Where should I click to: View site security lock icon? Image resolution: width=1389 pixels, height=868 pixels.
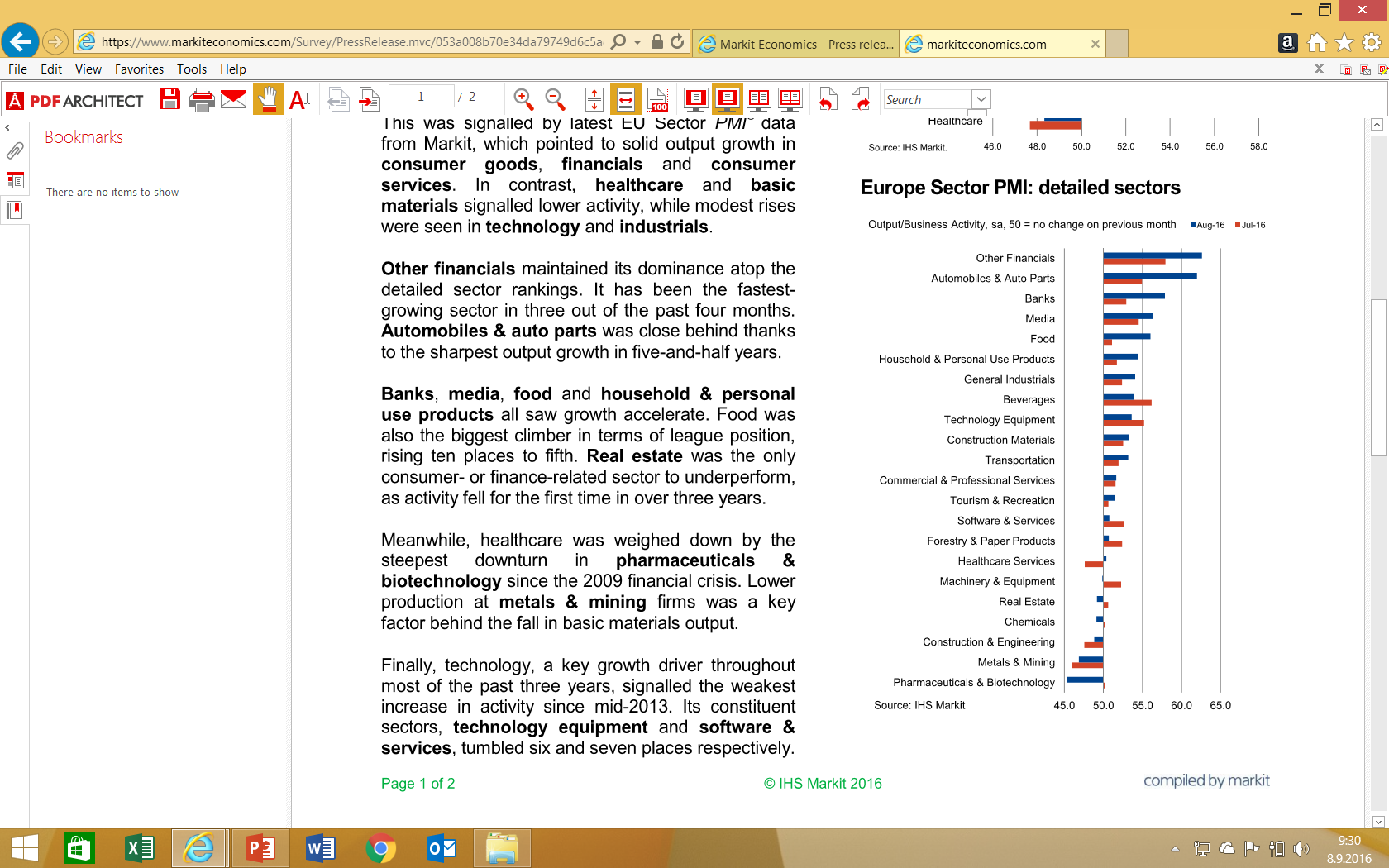[x=657, y=41]
